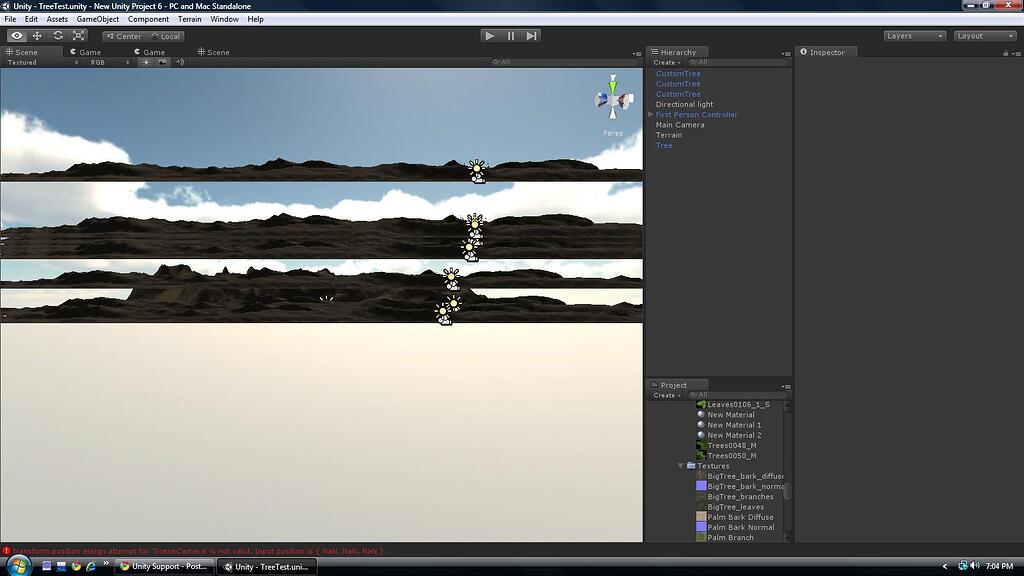Open the Terrain menu

click(189, 18)
